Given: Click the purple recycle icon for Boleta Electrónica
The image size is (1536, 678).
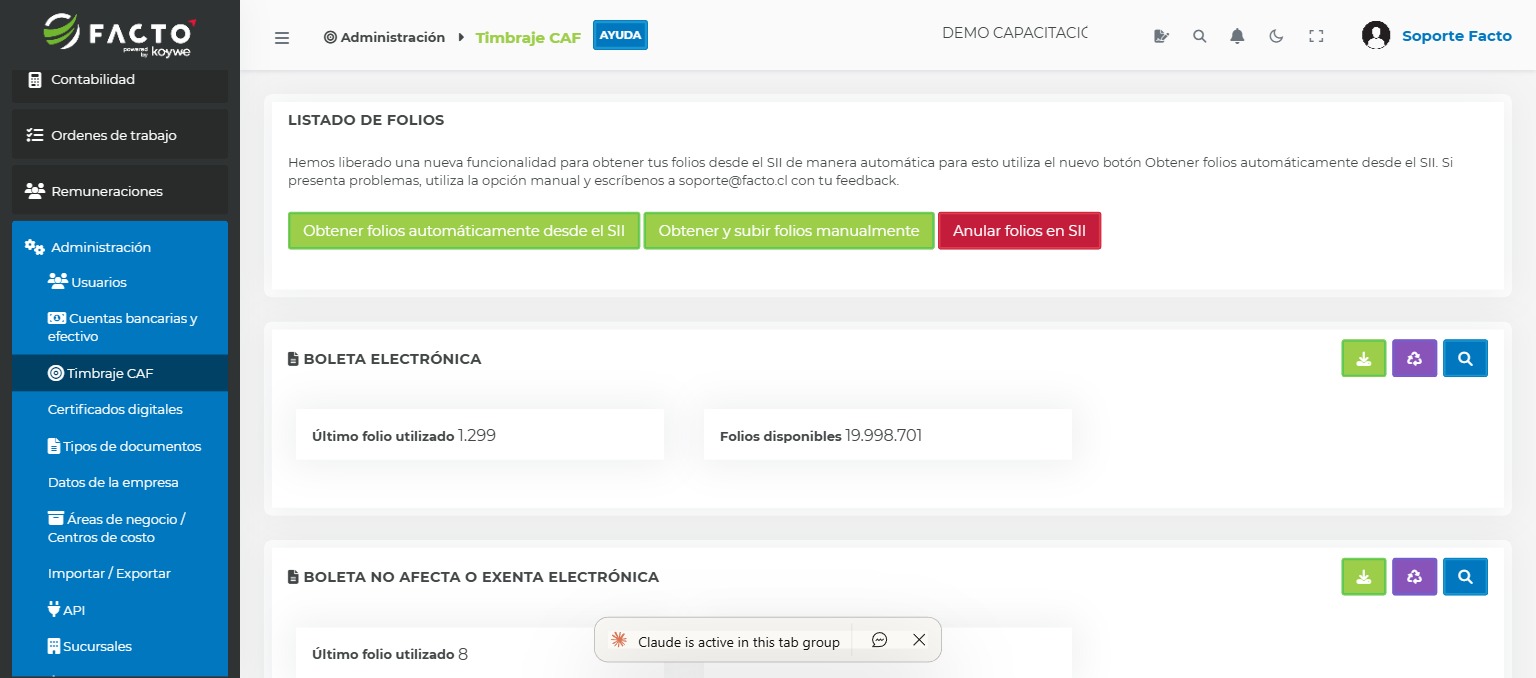Looking at the screenshot, I should [1414, 358].
